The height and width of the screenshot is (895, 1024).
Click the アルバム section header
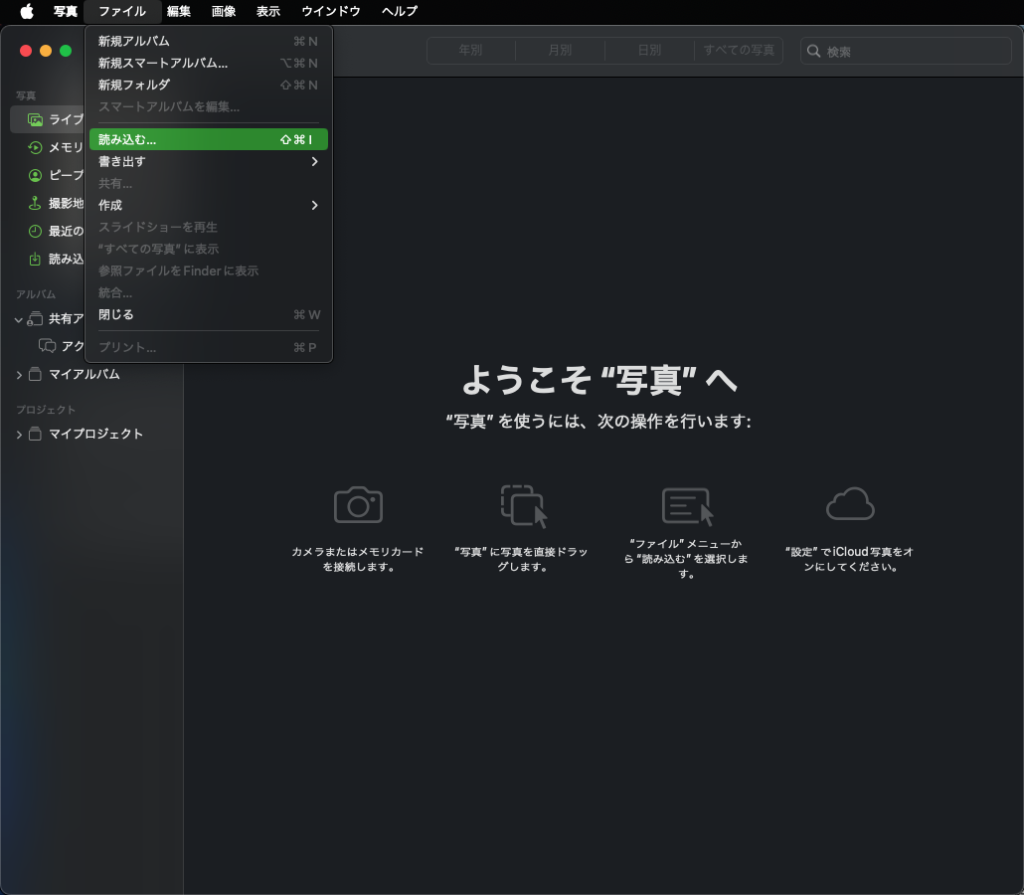[x=36, y=295]
